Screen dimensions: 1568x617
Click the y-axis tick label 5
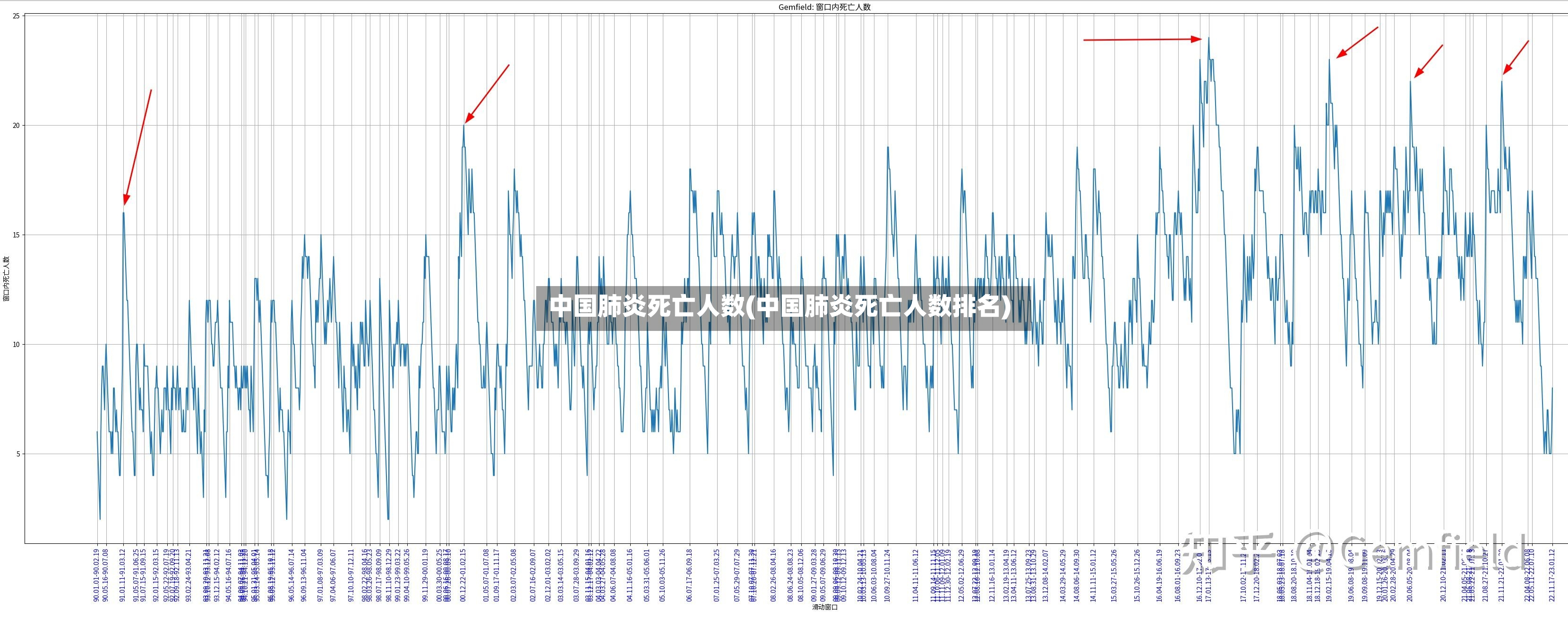tap(18, 454)
